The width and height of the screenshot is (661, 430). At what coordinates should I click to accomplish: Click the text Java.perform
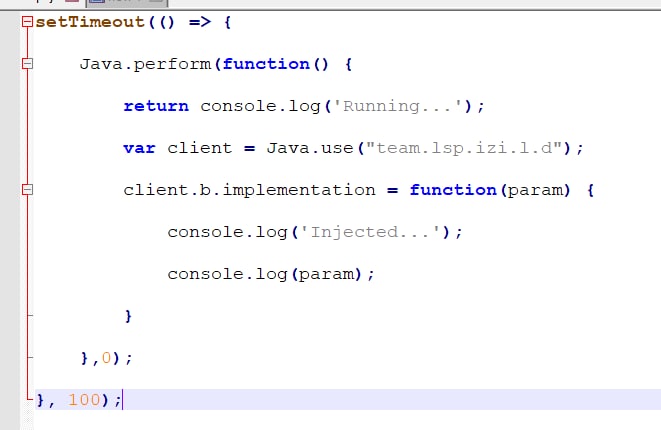point(145,64)
